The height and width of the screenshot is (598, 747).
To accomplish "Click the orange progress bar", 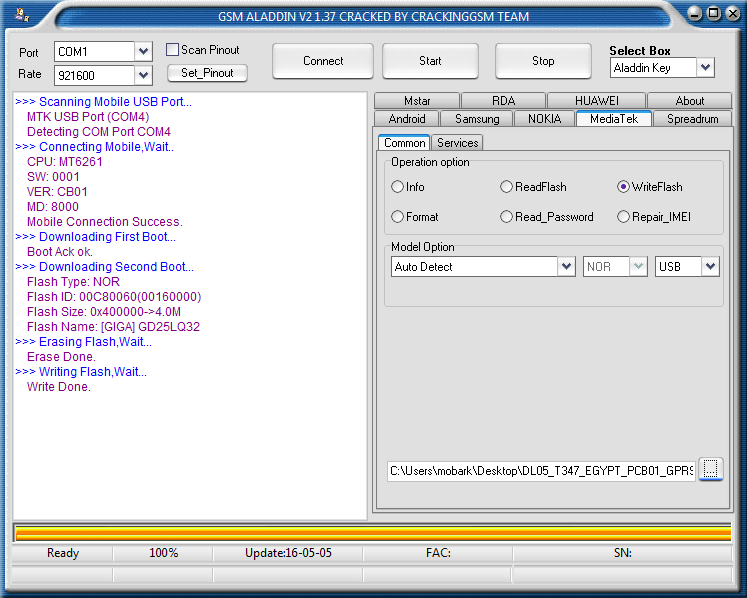I will (373, 533).
